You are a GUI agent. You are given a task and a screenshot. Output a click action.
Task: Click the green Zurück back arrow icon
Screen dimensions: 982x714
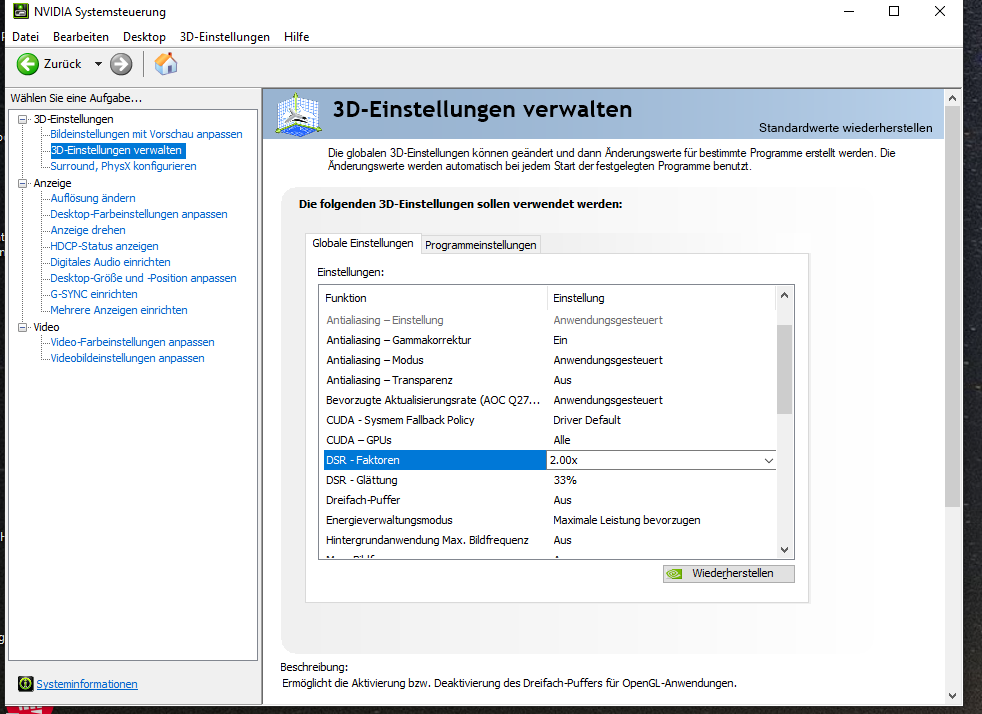[28, 64]
